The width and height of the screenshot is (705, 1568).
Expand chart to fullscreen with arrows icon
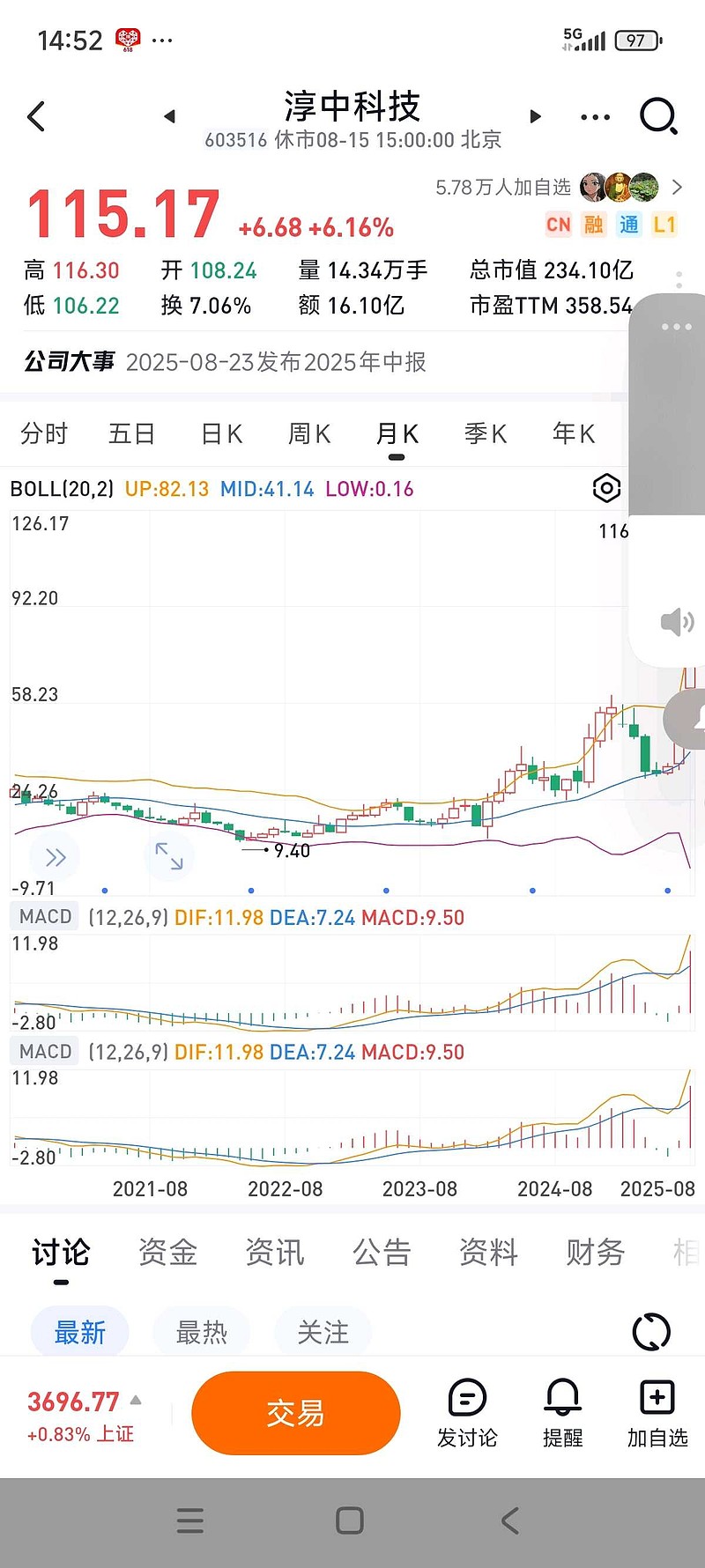[x=169, y=856]
